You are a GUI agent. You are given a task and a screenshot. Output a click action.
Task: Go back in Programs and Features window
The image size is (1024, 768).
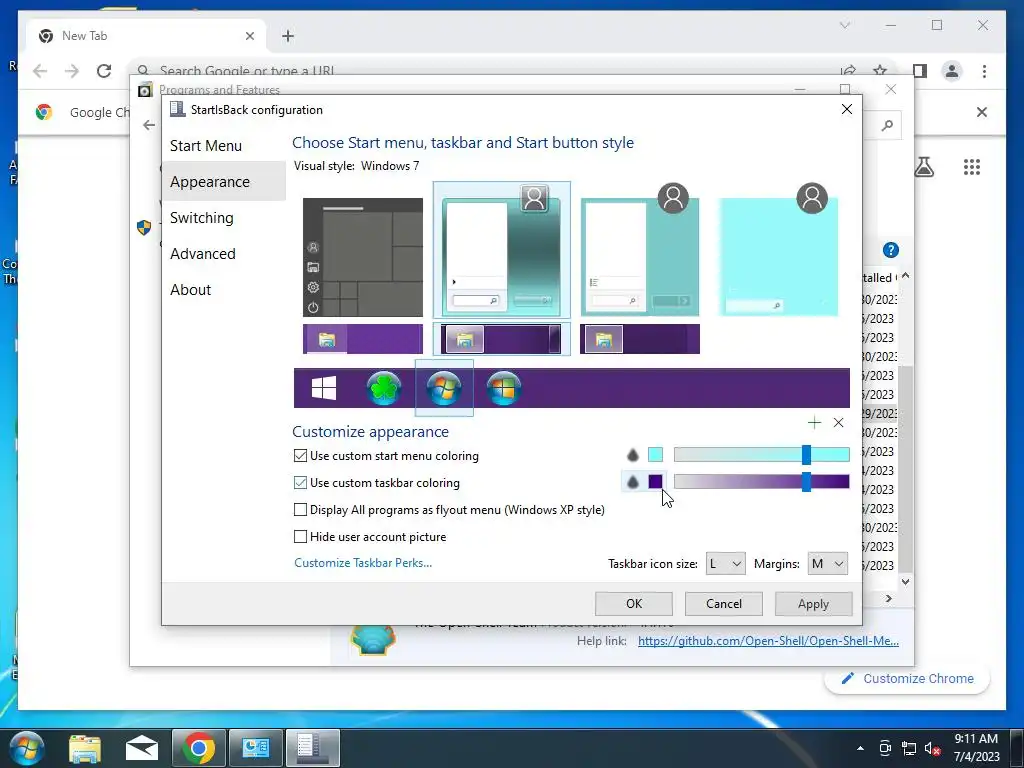pyautogui.click(x=149, y=125)
